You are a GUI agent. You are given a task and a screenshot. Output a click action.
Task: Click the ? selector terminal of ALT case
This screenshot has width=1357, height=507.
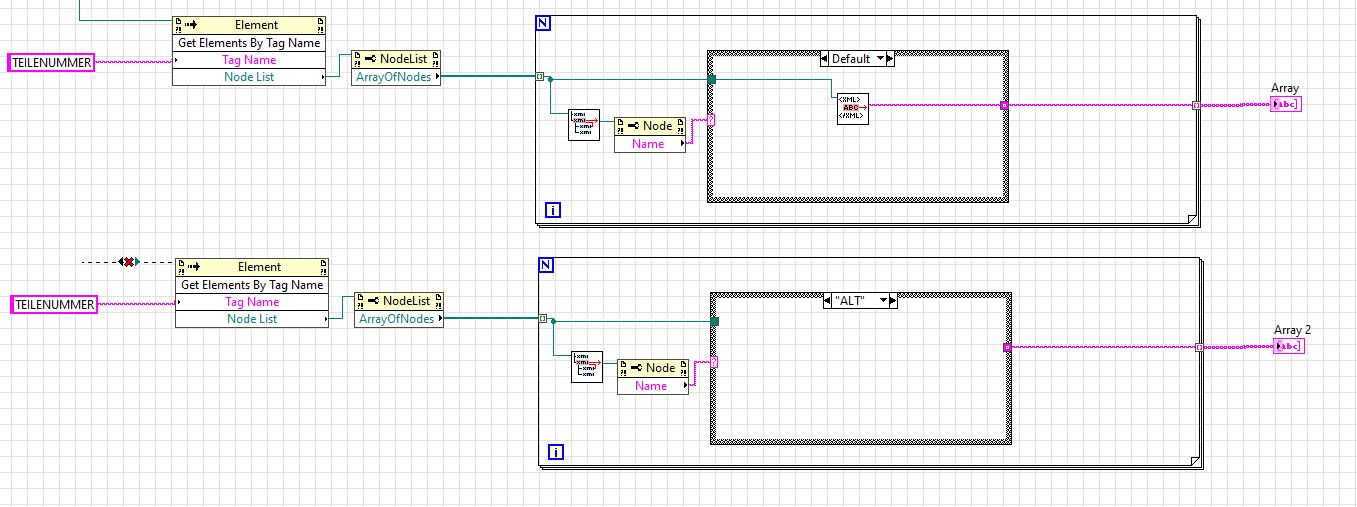coord(714,361)
